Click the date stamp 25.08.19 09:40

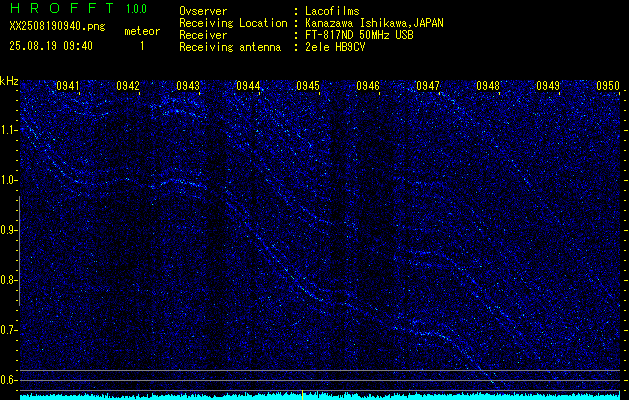[x=51, y=46]
